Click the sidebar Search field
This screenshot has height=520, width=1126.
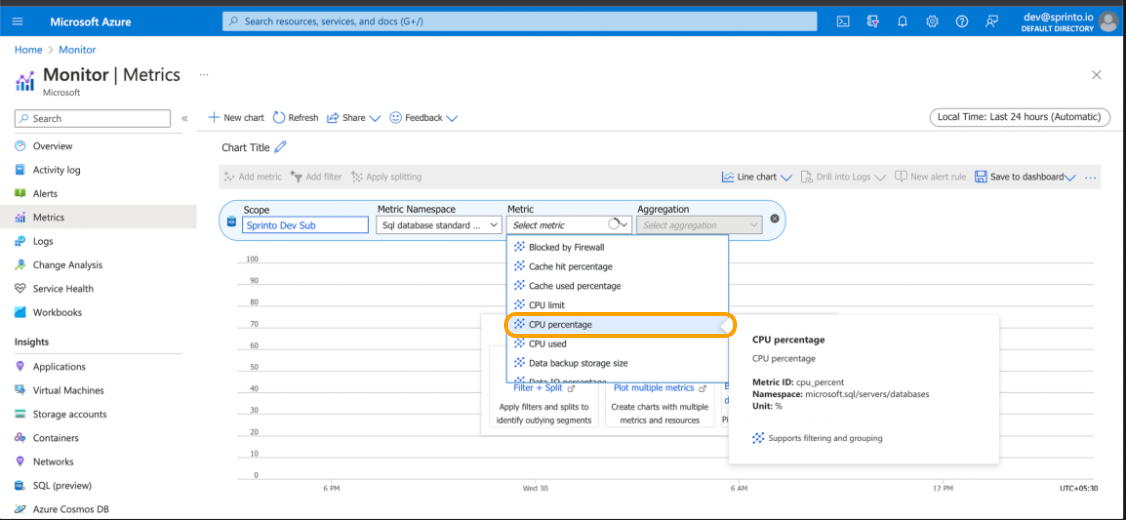point(93,119)
